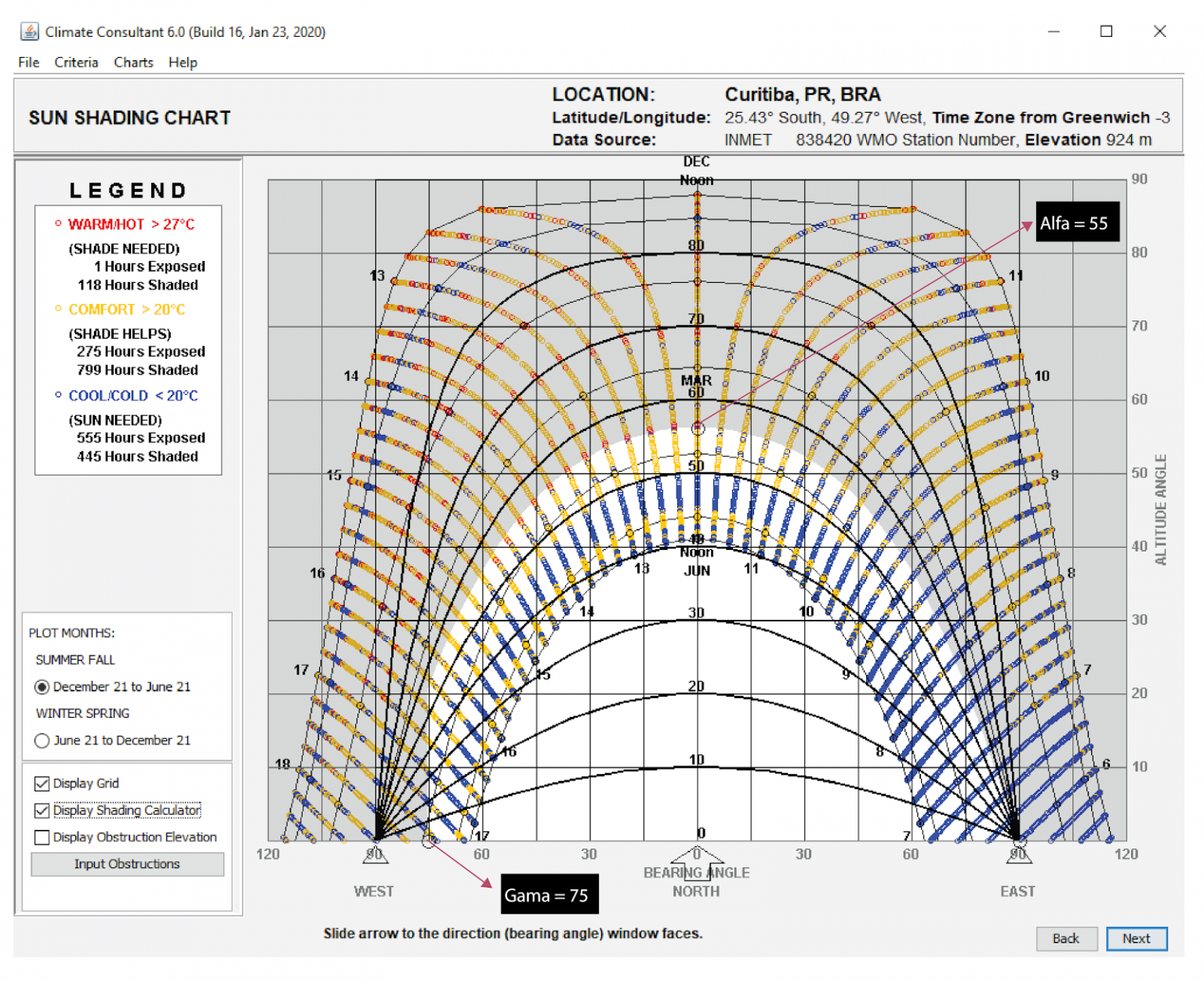Close the Climate Consultant window
The image size is (1204, 981).
pos(1160,31)
